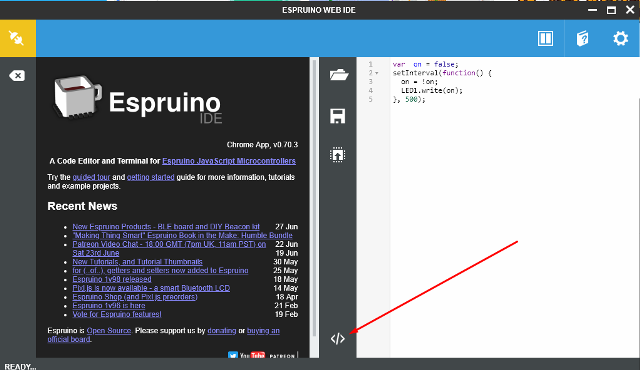The width and height of the screenshot is (640, 370).
Task: Click the YouTube logo at the bottom
Action: (252, 355)
